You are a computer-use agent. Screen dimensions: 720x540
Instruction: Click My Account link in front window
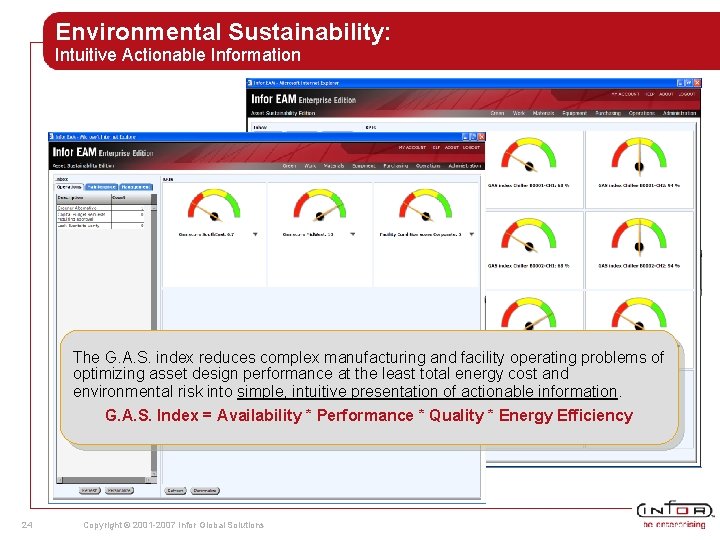pyautogui.click(x=412, y=147)
